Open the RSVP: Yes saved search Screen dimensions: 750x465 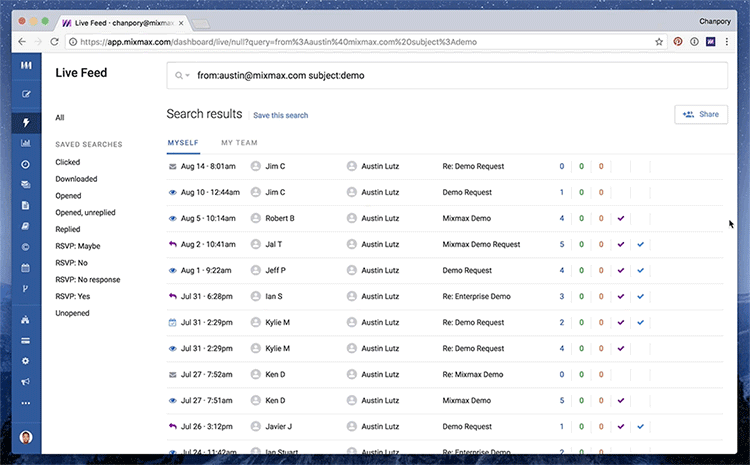[72, 296]
